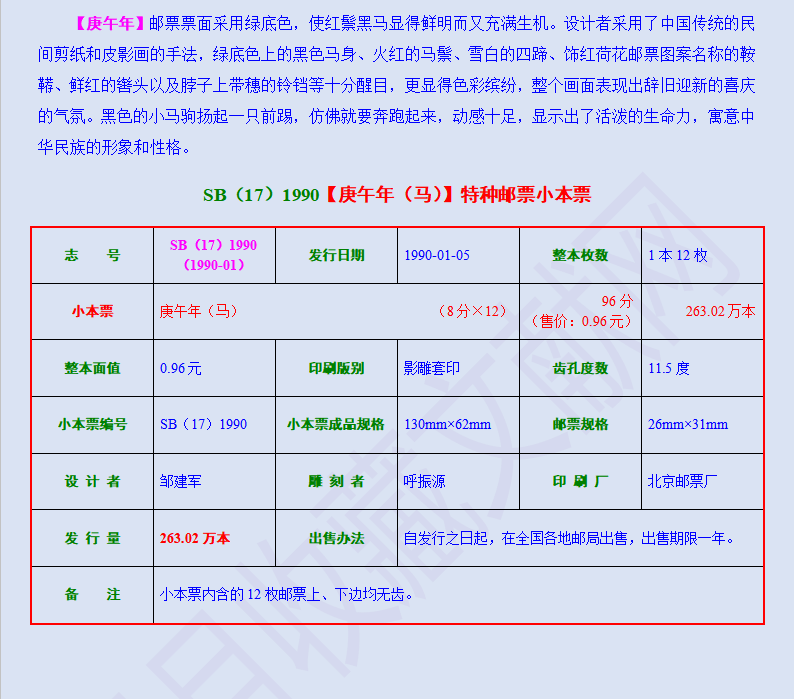The height and width of the screenshot is (699, 794).
Task: Click the 出售办法 label cell
Action: pyautogui.click(x=336, y=538)
